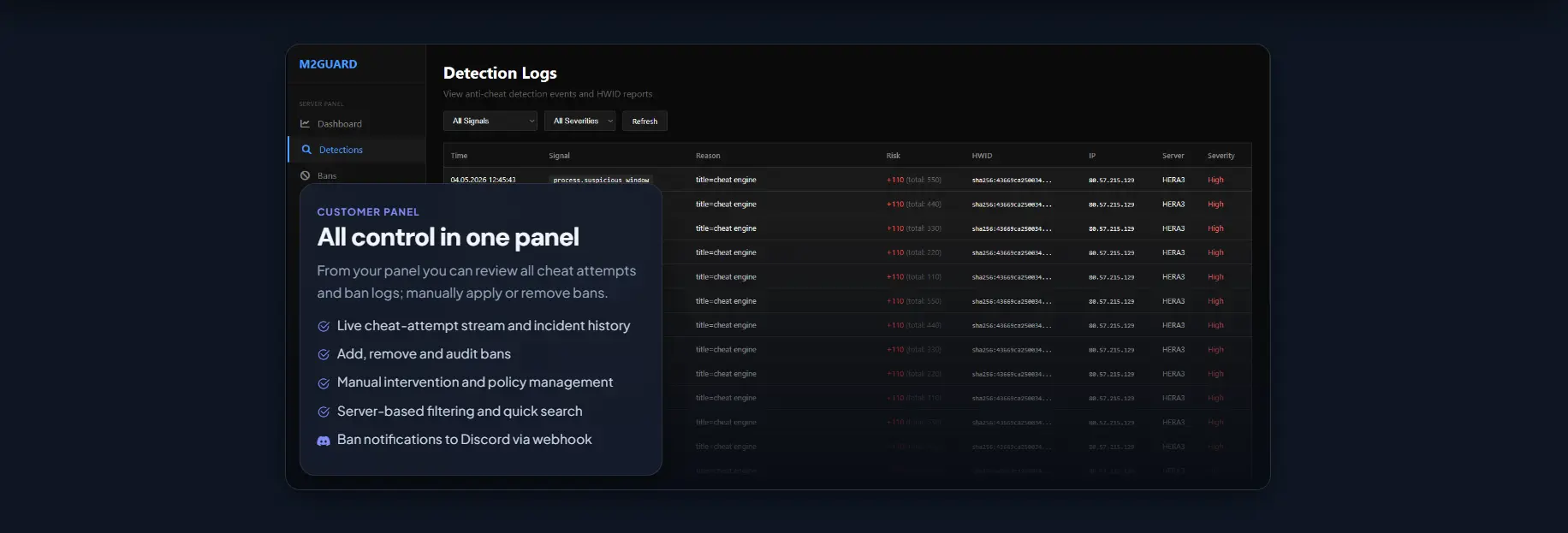This screenshot has height=533, width=1568.
Task: Select the 04.05.2026 12:45:43 time cell
Action: click(x=483, y=180)
